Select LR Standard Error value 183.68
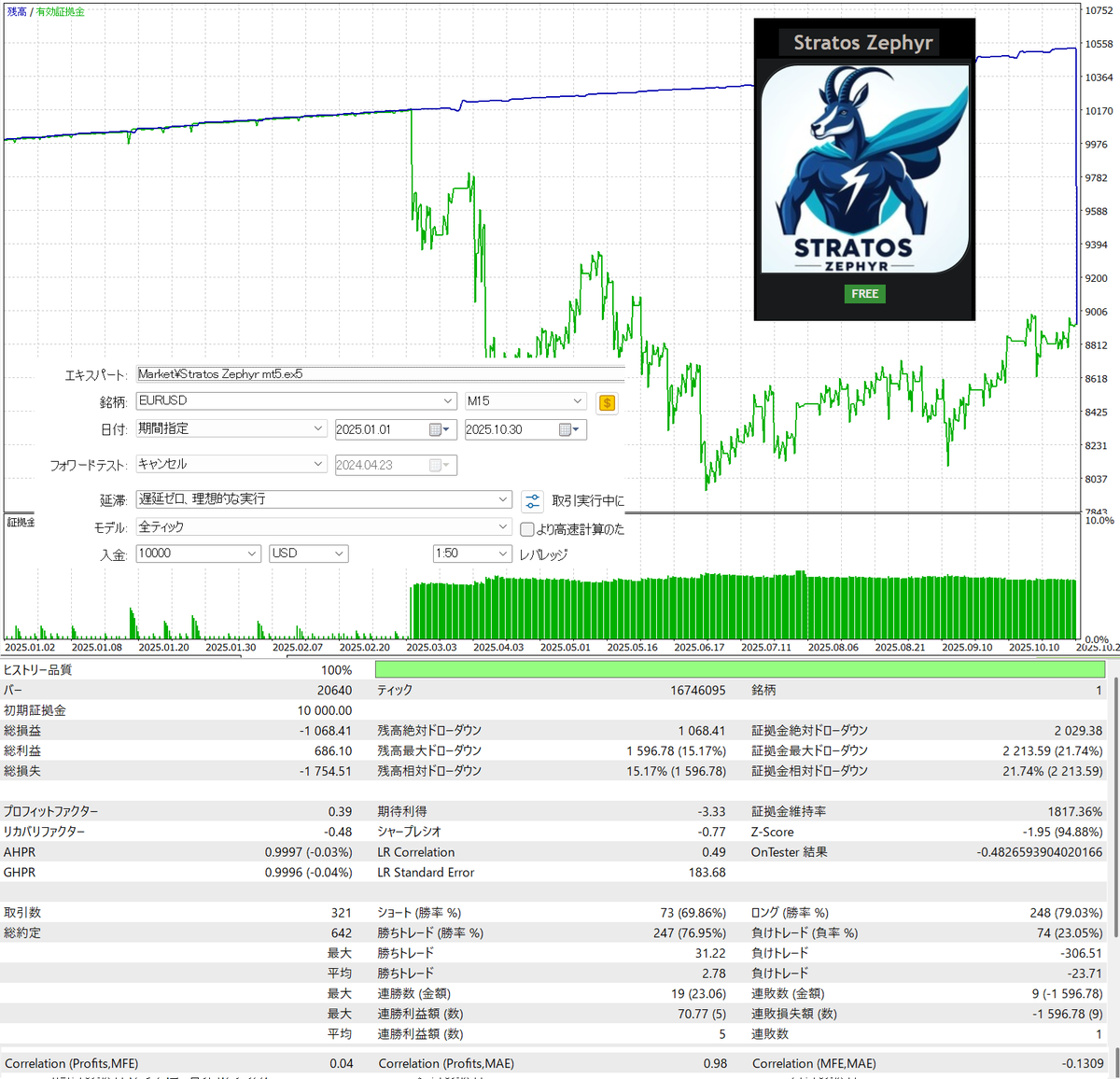 click(707, 873)
